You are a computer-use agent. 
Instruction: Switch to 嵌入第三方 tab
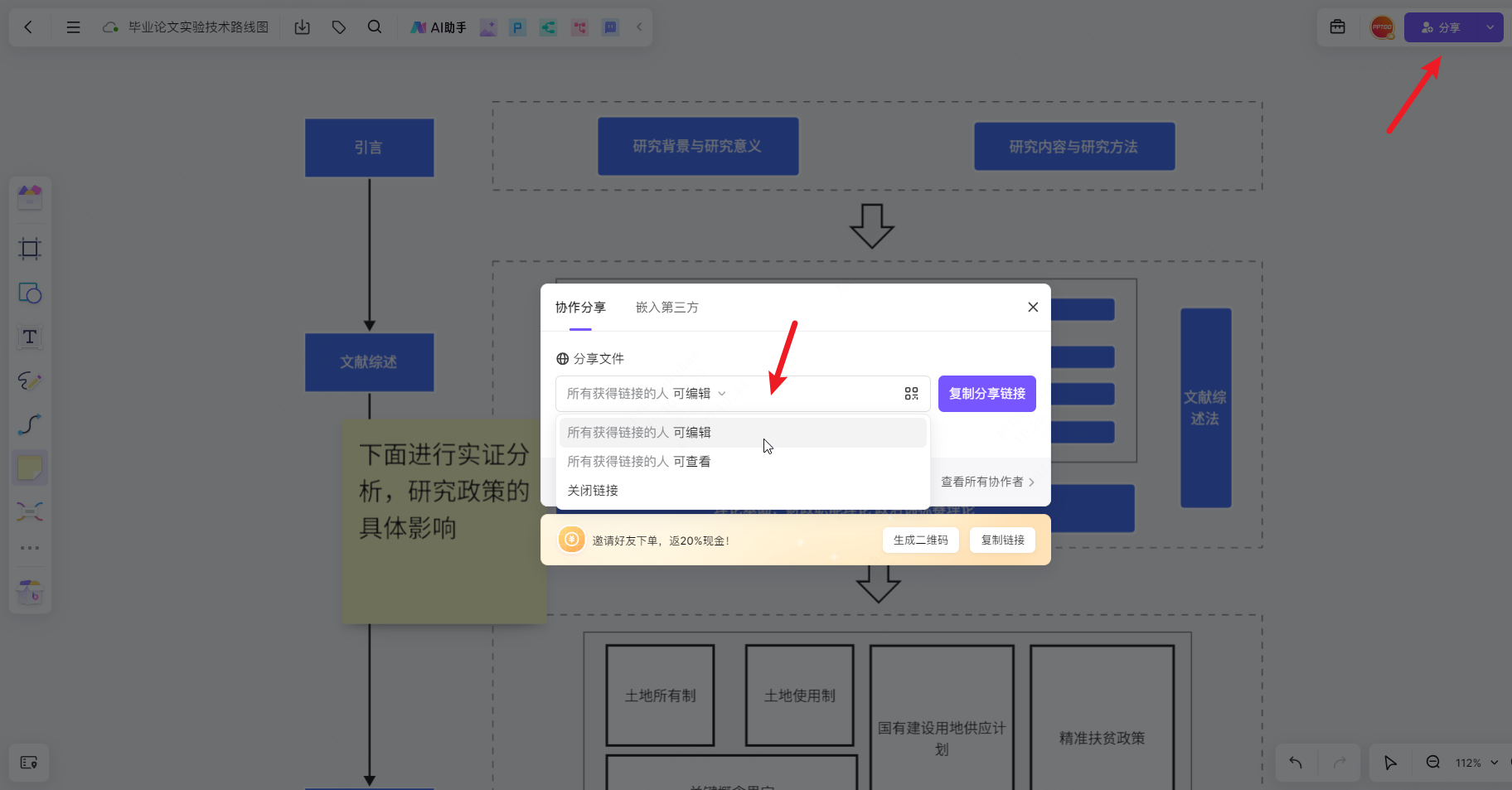(667, 308)
